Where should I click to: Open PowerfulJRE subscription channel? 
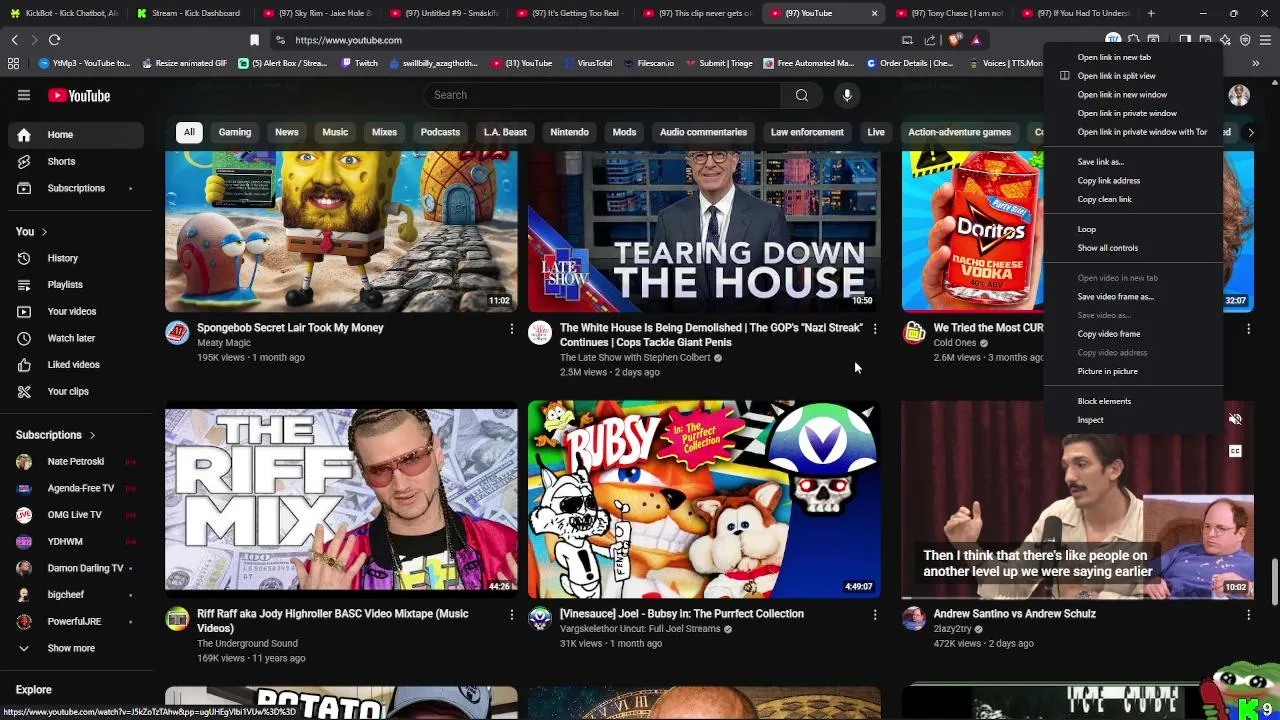pos(76,621)
